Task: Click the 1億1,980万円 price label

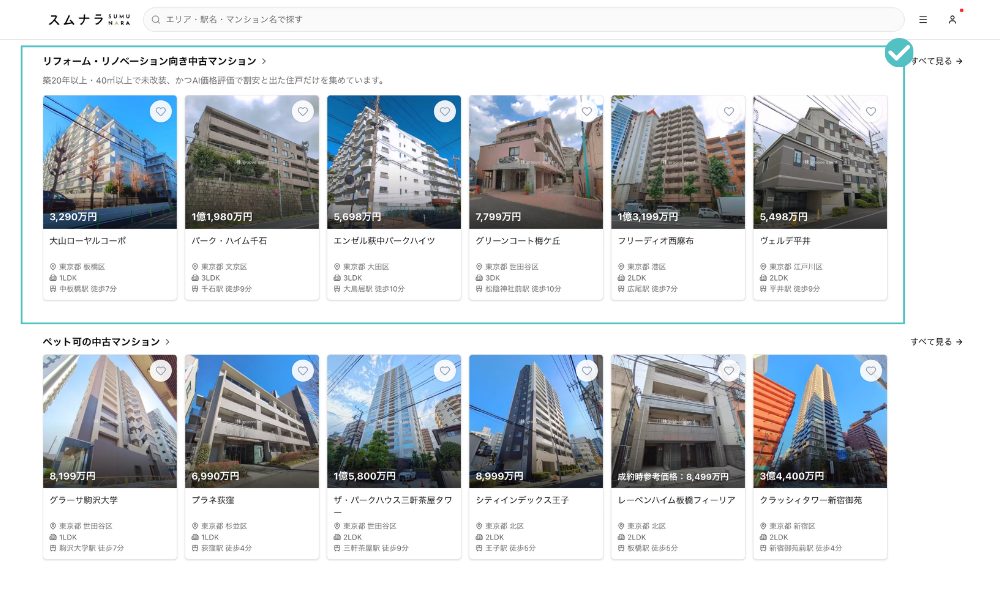Action: tap(222, 217)
